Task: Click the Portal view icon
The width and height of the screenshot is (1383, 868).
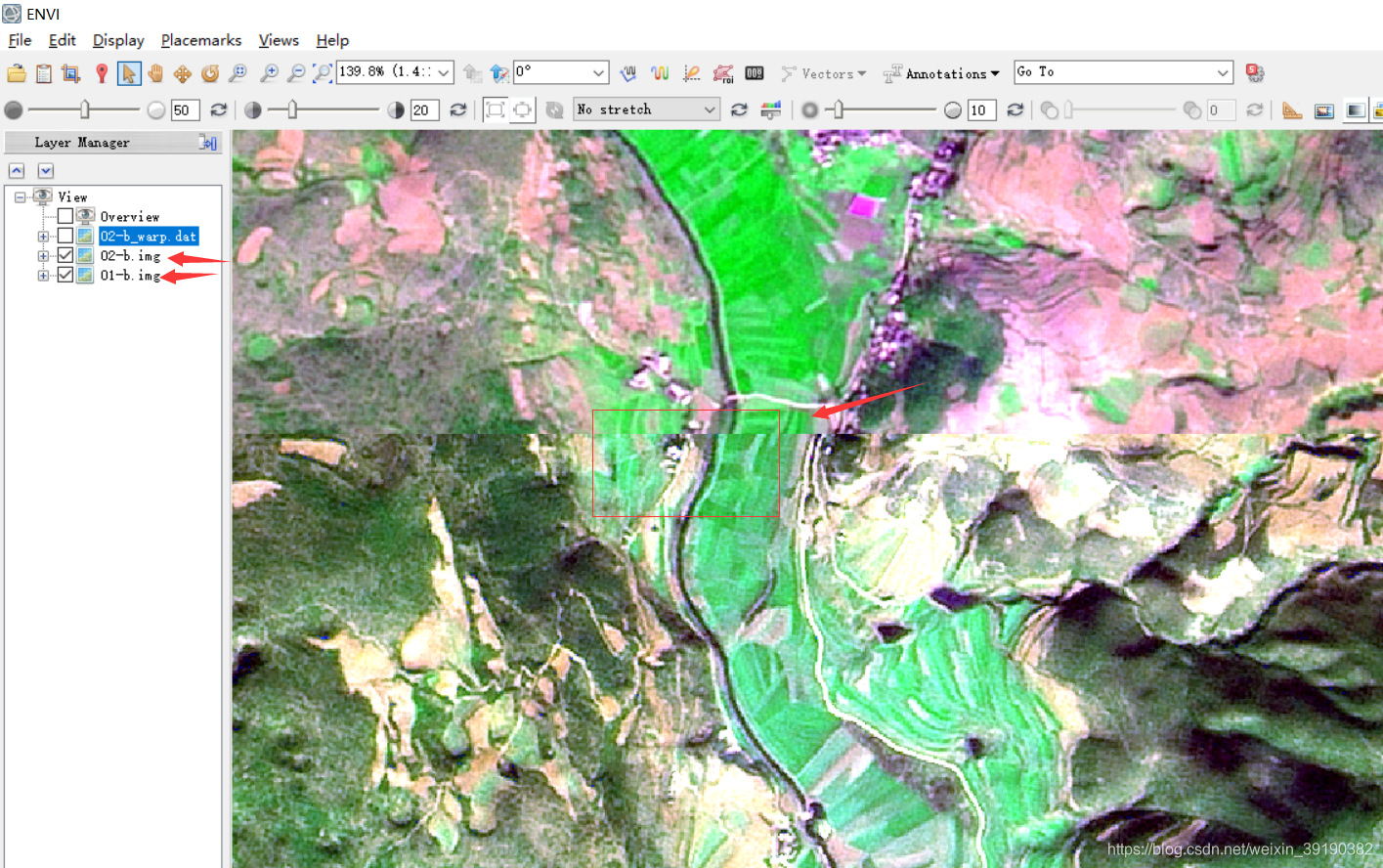Action: click(x=1356, y=110)
